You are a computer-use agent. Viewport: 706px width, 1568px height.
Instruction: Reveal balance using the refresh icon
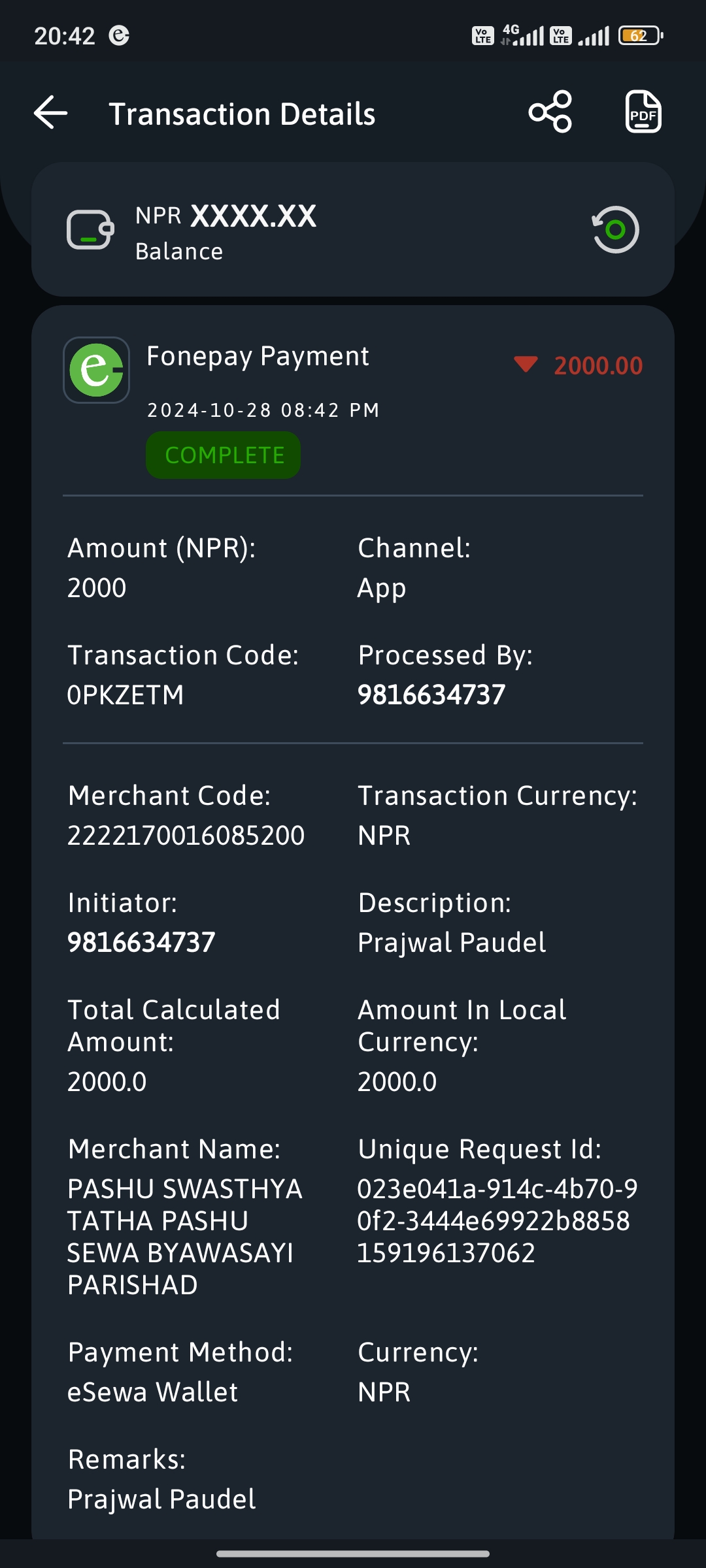click(x=615, y=229)
